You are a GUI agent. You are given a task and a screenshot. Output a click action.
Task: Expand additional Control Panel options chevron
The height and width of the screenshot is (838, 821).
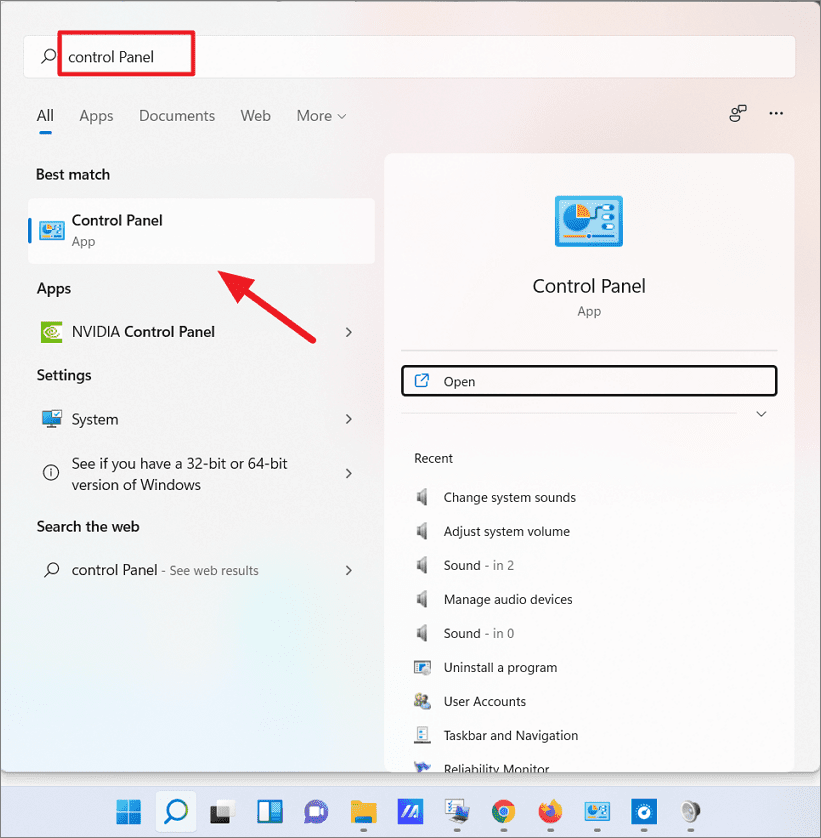pyautogui.click(x=761, y=413)
